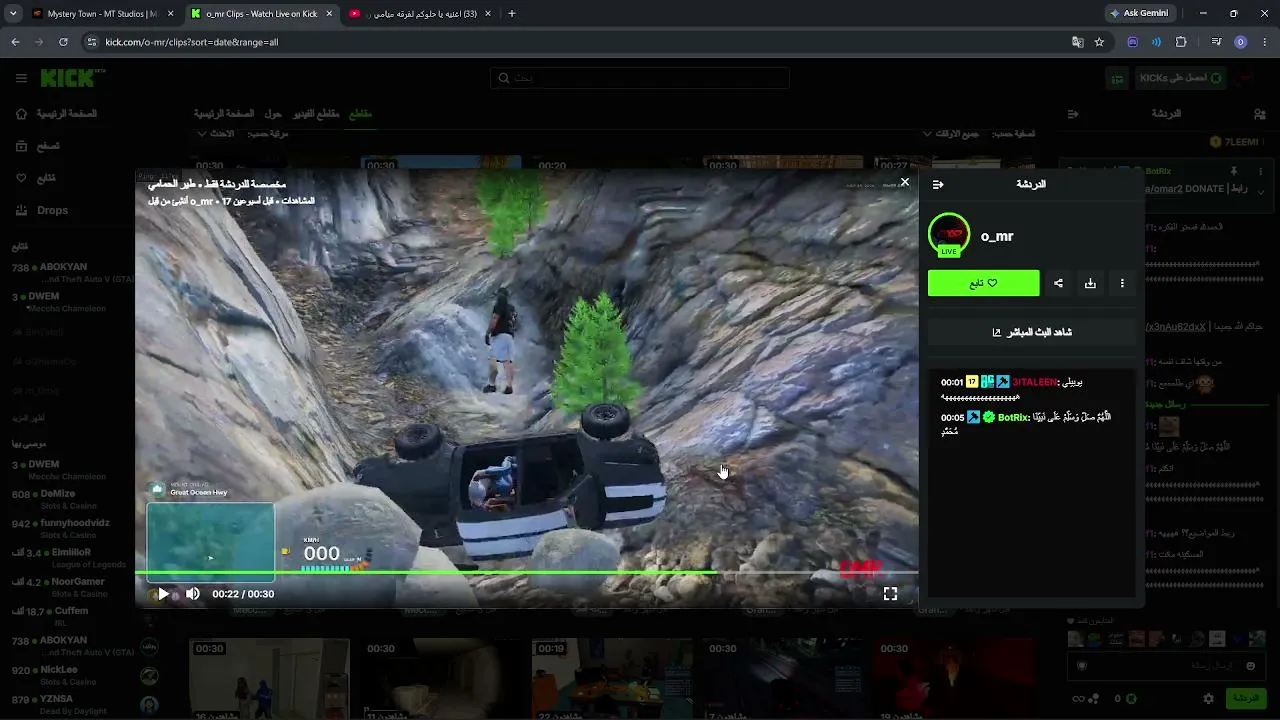Click Ask Gemini button

pyautogui.click(x=1138, y=14)
